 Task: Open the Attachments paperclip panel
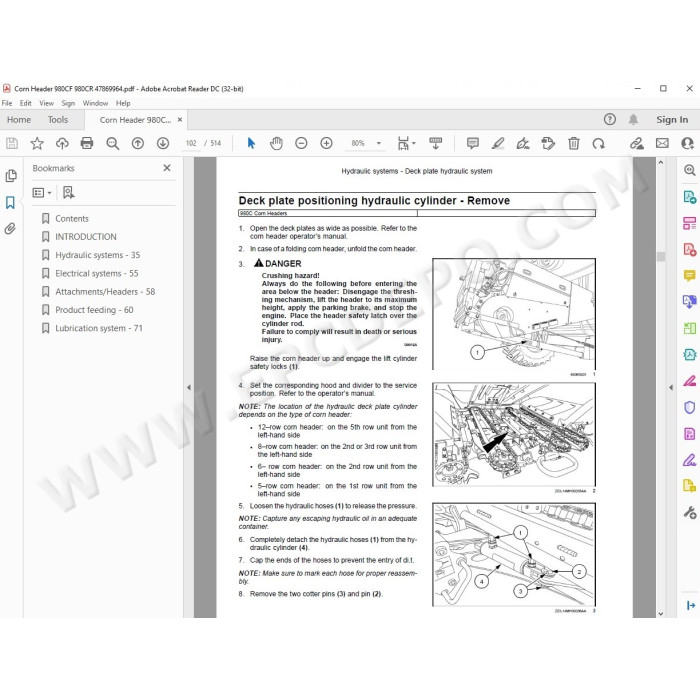[10, 229]
